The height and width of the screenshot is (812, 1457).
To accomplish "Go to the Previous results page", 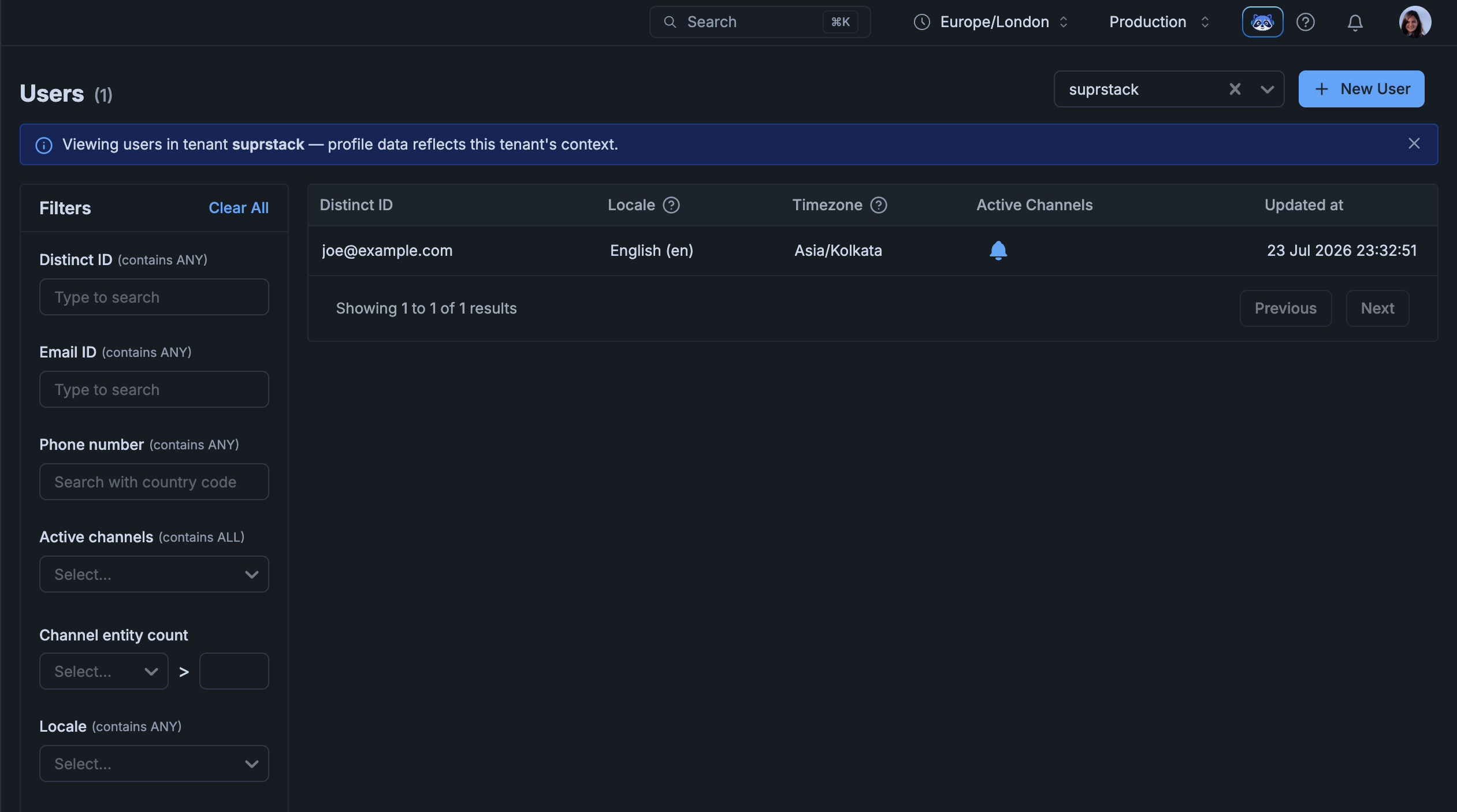I will coord(1285,308).
